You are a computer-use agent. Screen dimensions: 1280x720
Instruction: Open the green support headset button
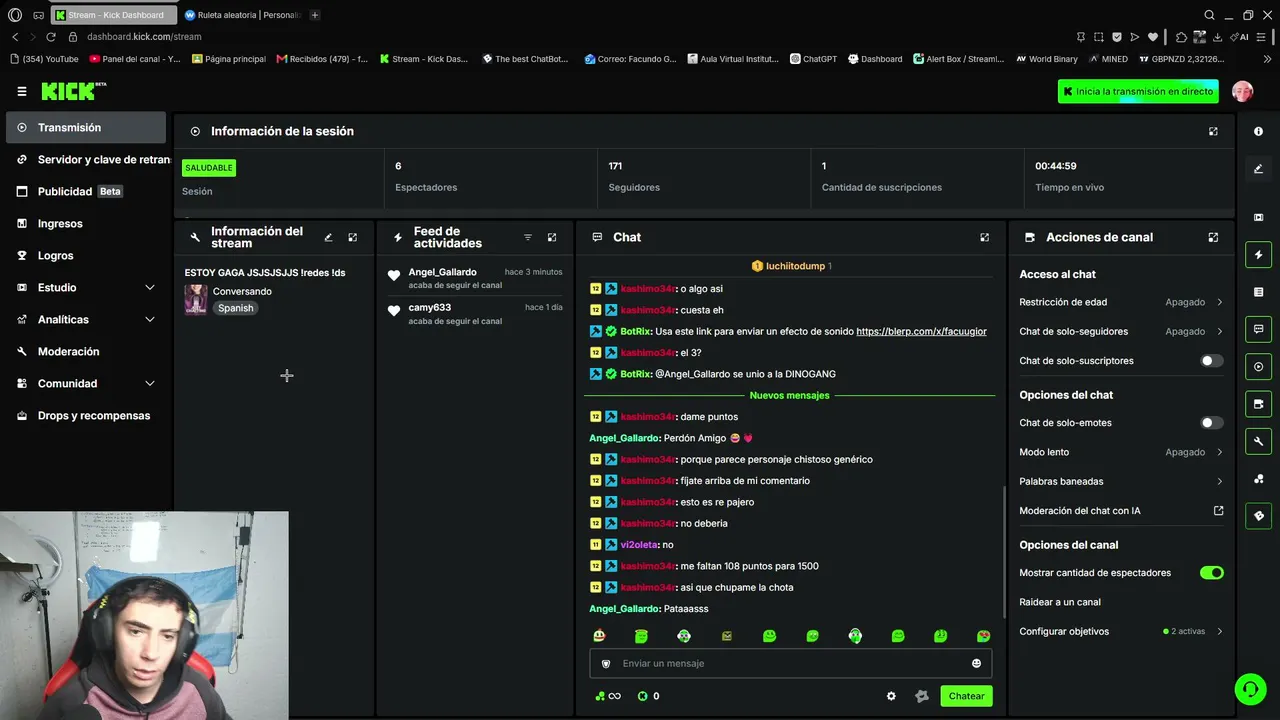[1250, 688]
